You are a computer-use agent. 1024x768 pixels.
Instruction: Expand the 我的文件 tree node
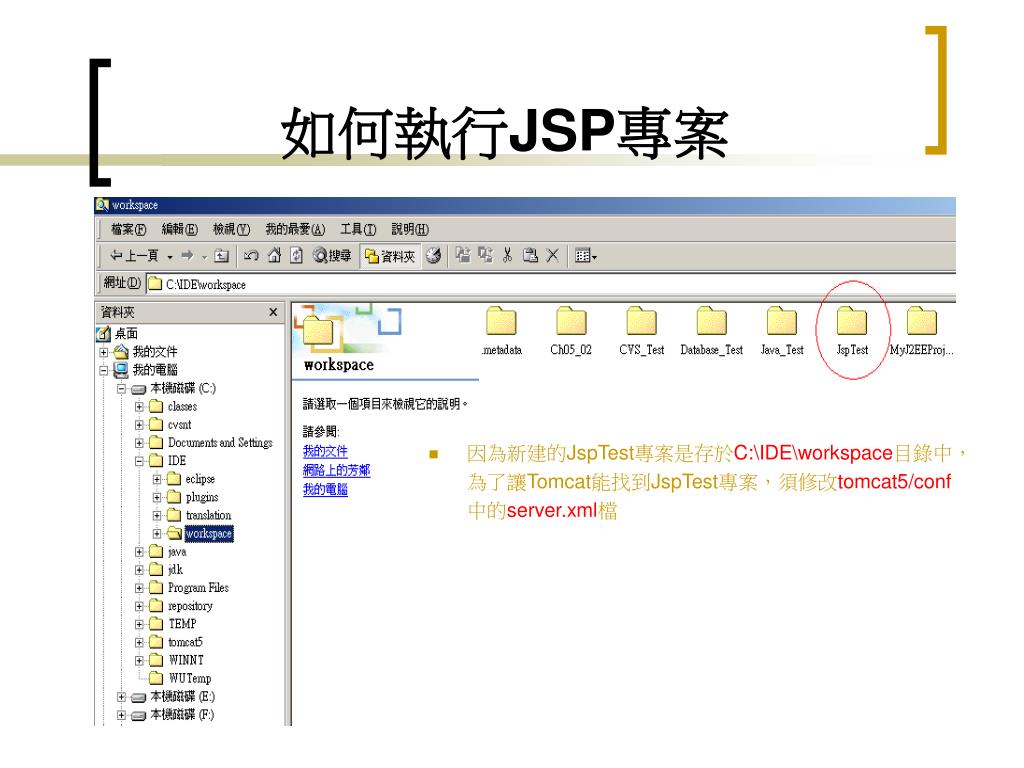click(x=103, y=352)
